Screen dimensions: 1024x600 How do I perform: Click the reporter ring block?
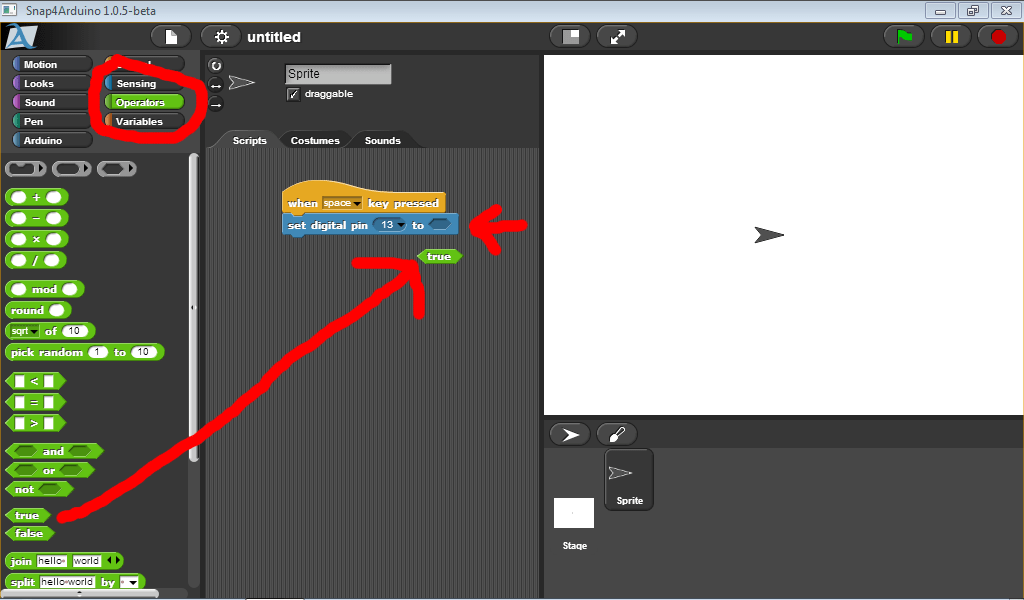[71, 168]
